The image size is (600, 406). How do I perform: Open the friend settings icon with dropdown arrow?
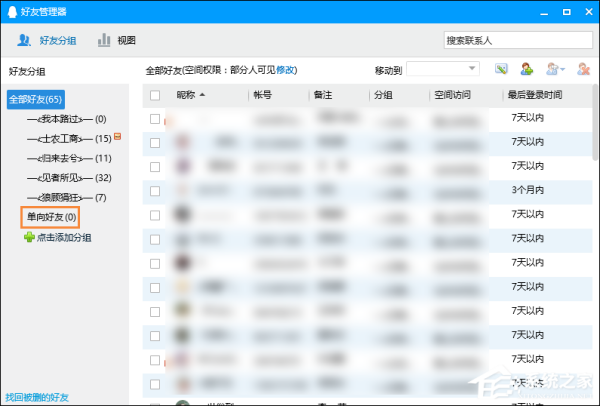(555, 69)
